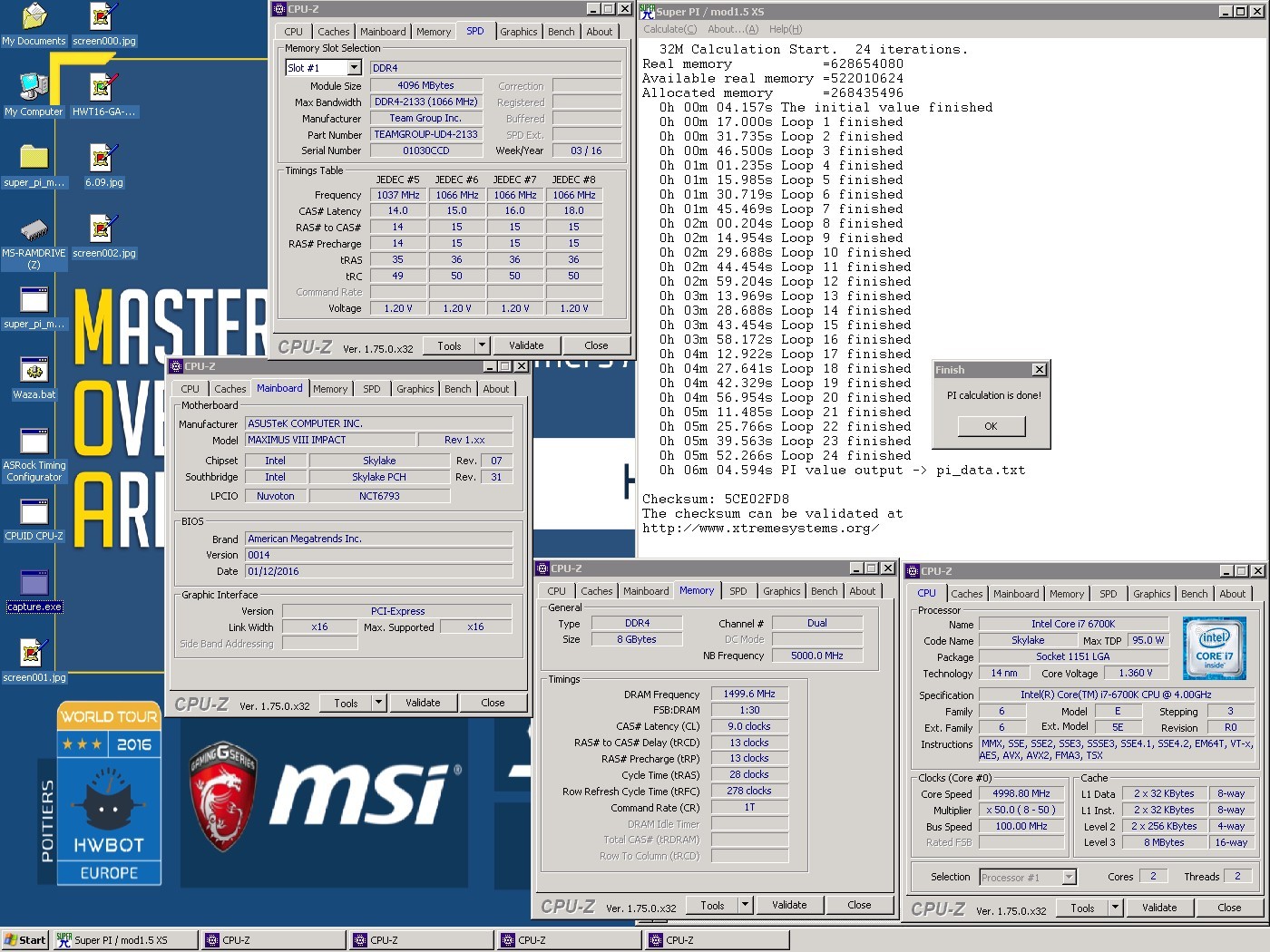Image resolution: width=1270 pixels, height=952 pixels.
Task: Select first CPU-Z taskbar button
Action: [x=273, y=940]
